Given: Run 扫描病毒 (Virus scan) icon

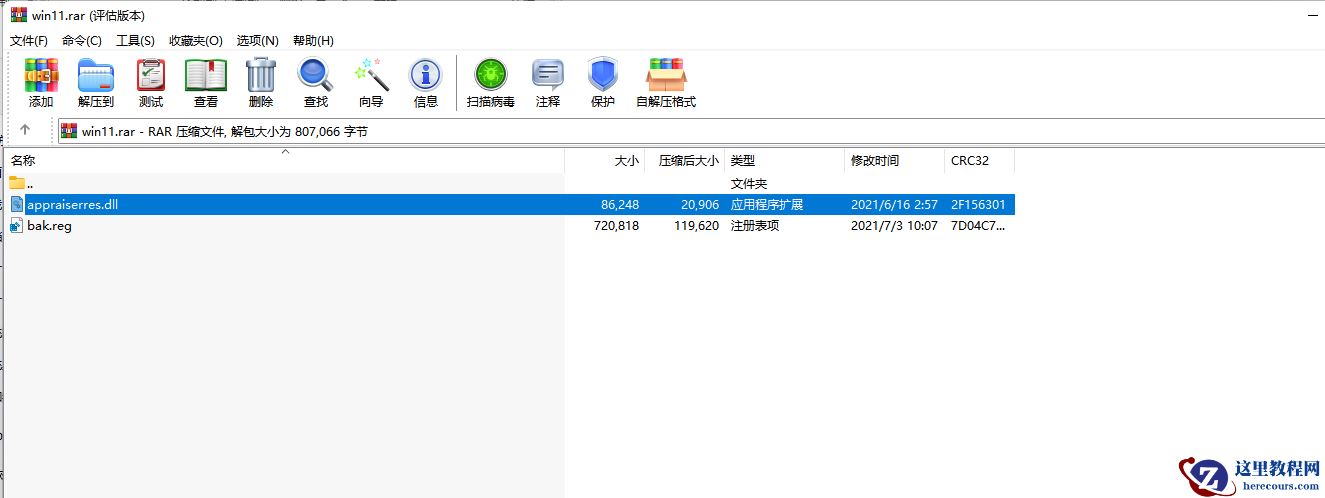Looking at the screenshot, I should 491,75.
